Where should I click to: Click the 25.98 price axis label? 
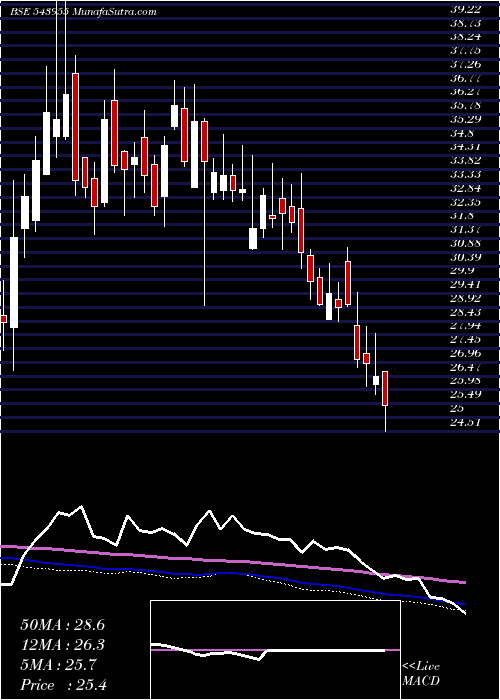(465, 380)
